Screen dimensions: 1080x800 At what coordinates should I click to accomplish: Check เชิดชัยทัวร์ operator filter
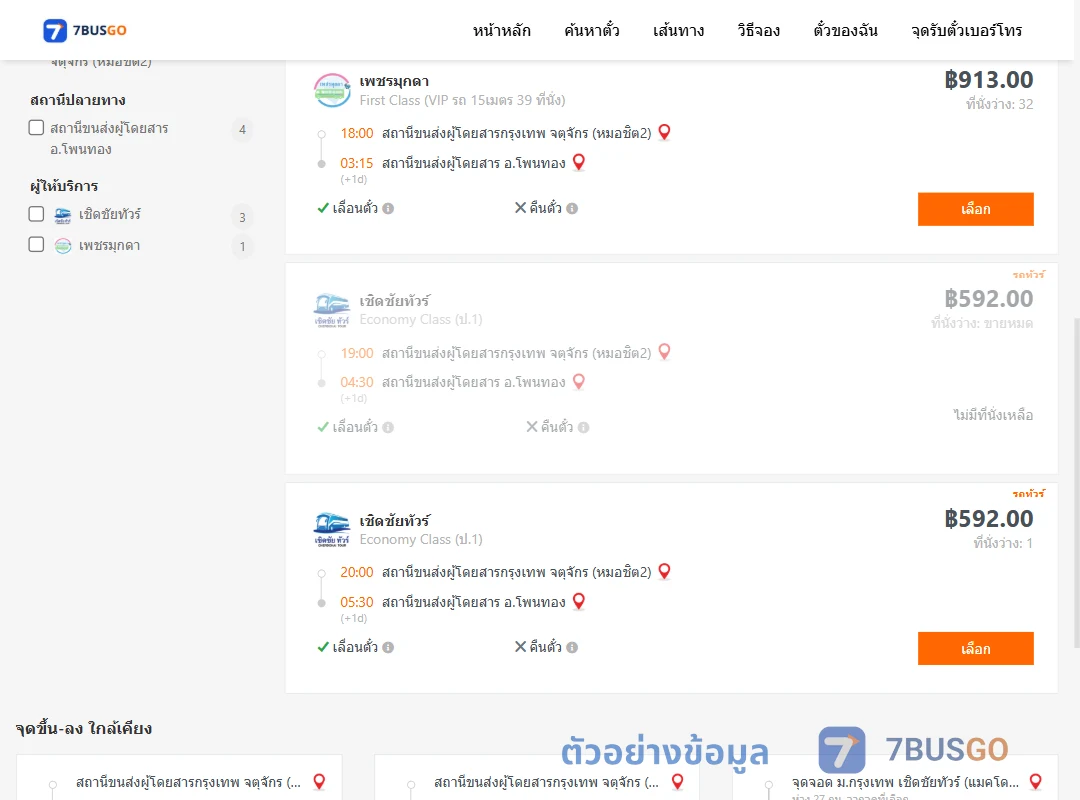pos(37,214)
